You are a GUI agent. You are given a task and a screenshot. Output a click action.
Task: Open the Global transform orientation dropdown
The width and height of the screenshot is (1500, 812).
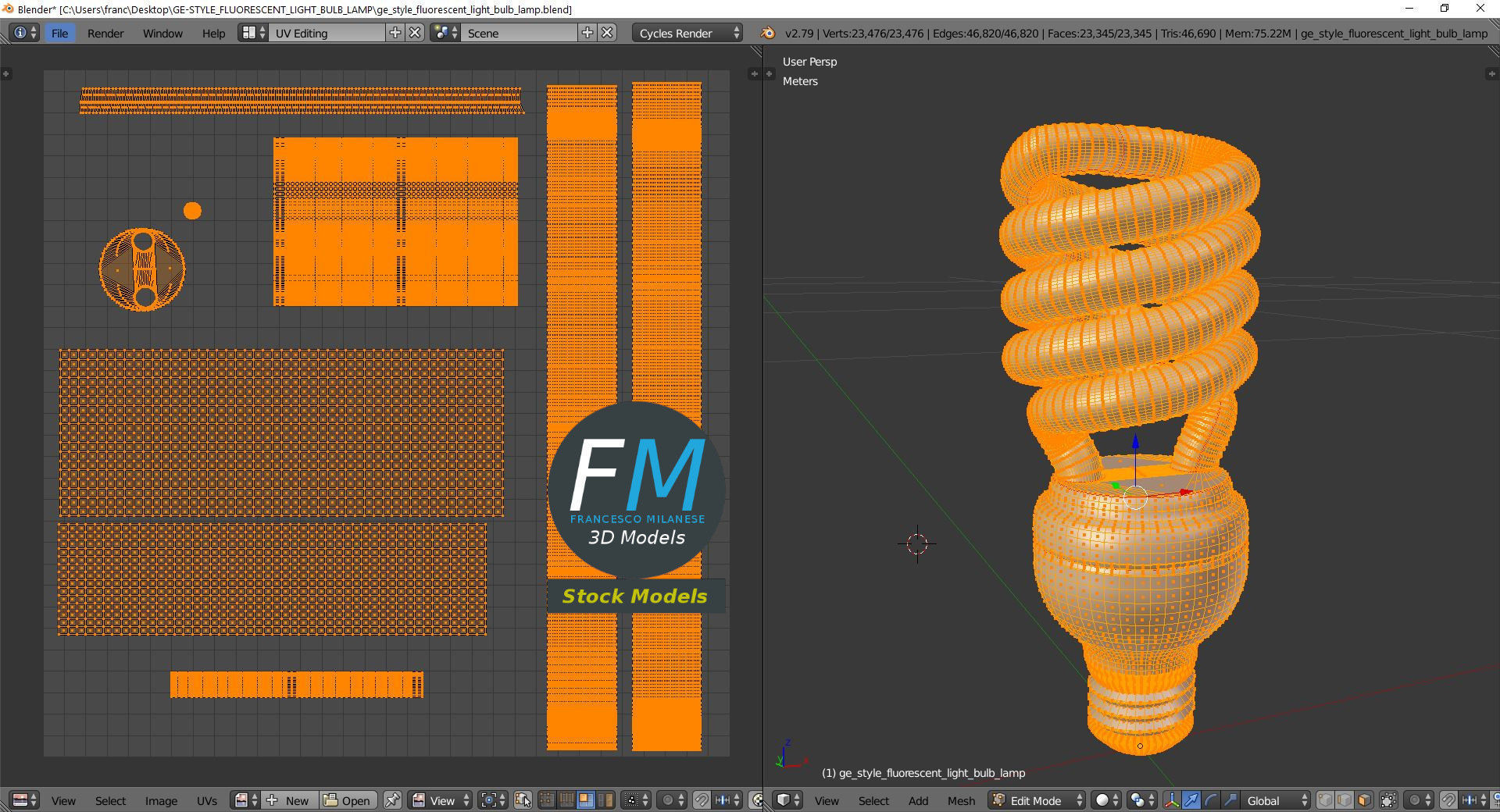[x=1276, y=800]
